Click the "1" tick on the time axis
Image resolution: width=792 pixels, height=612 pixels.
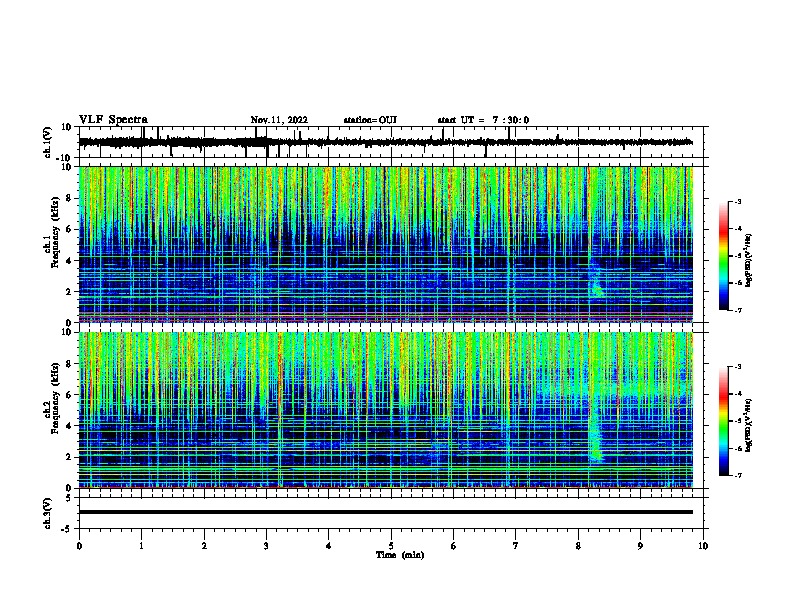141,546
